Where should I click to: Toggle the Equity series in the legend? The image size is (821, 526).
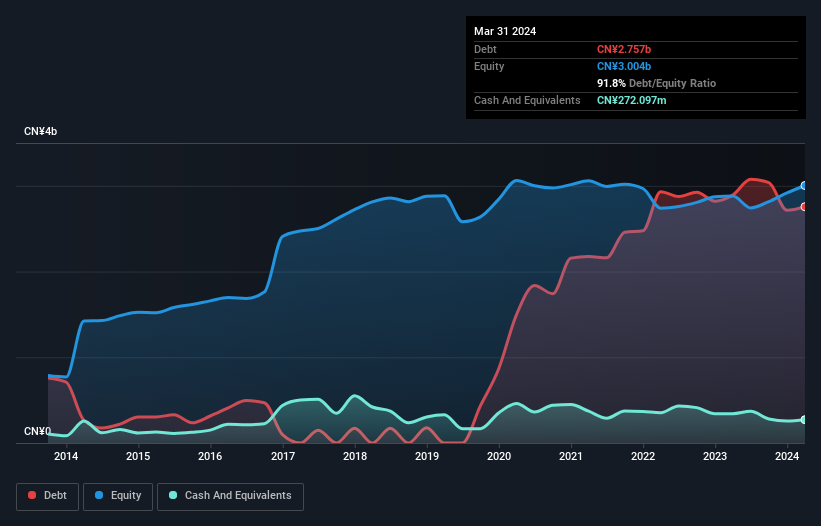pos(119,496)
